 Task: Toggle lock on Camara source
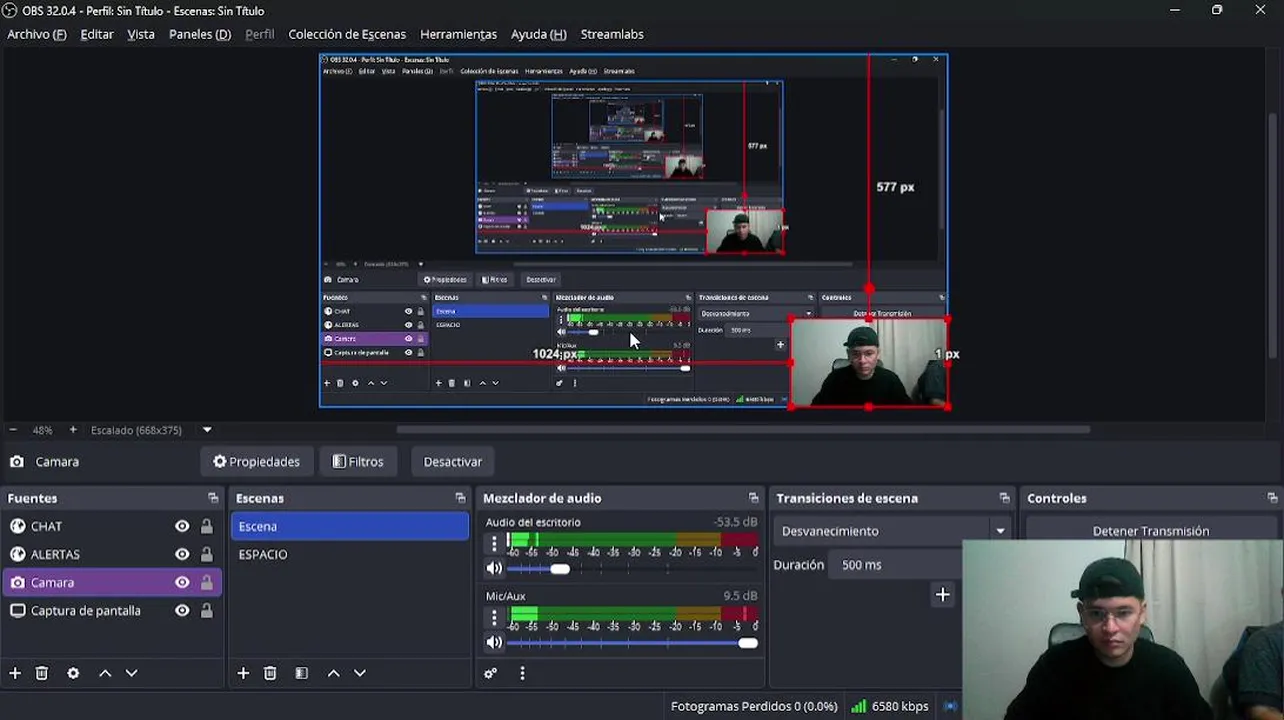tap(207, 582)
